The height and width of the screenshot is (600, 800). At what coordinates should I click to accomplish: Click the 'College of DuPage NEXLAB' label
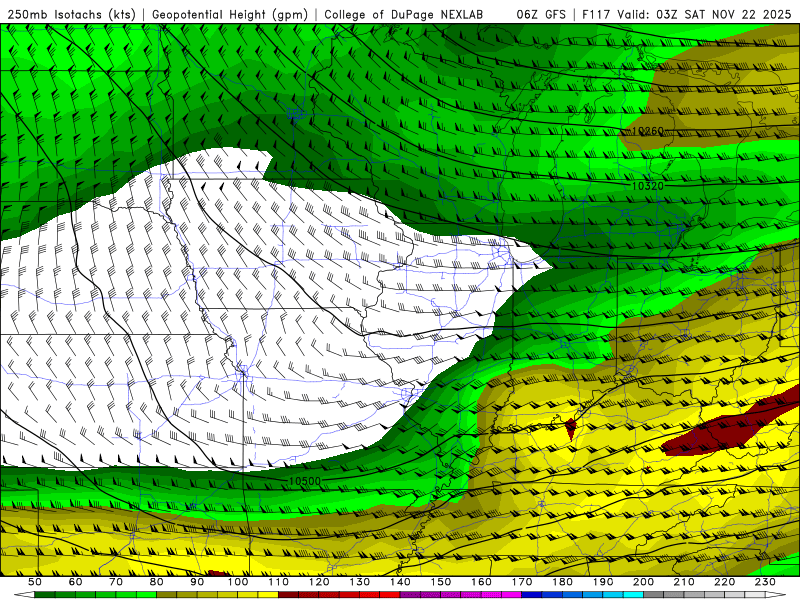pyautogui.click(x=404, y=15)
